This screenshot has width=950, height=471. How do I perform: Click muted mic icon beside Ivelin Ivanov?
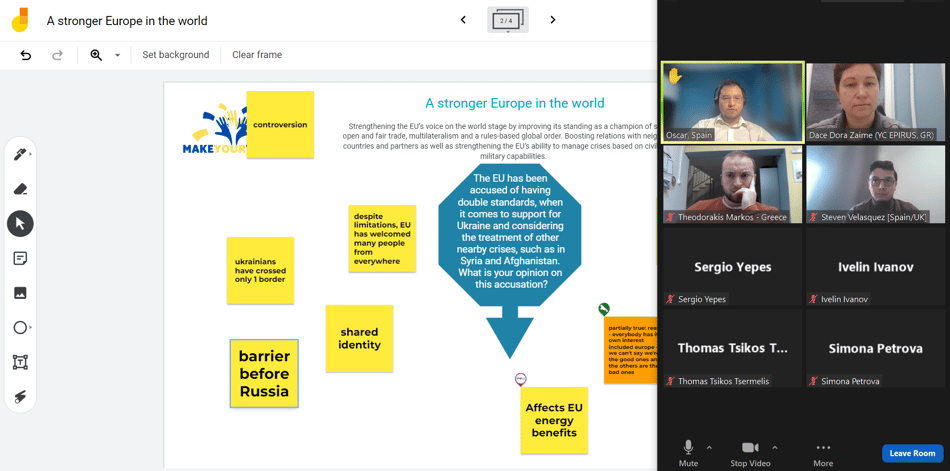click(x=813, y=299)
